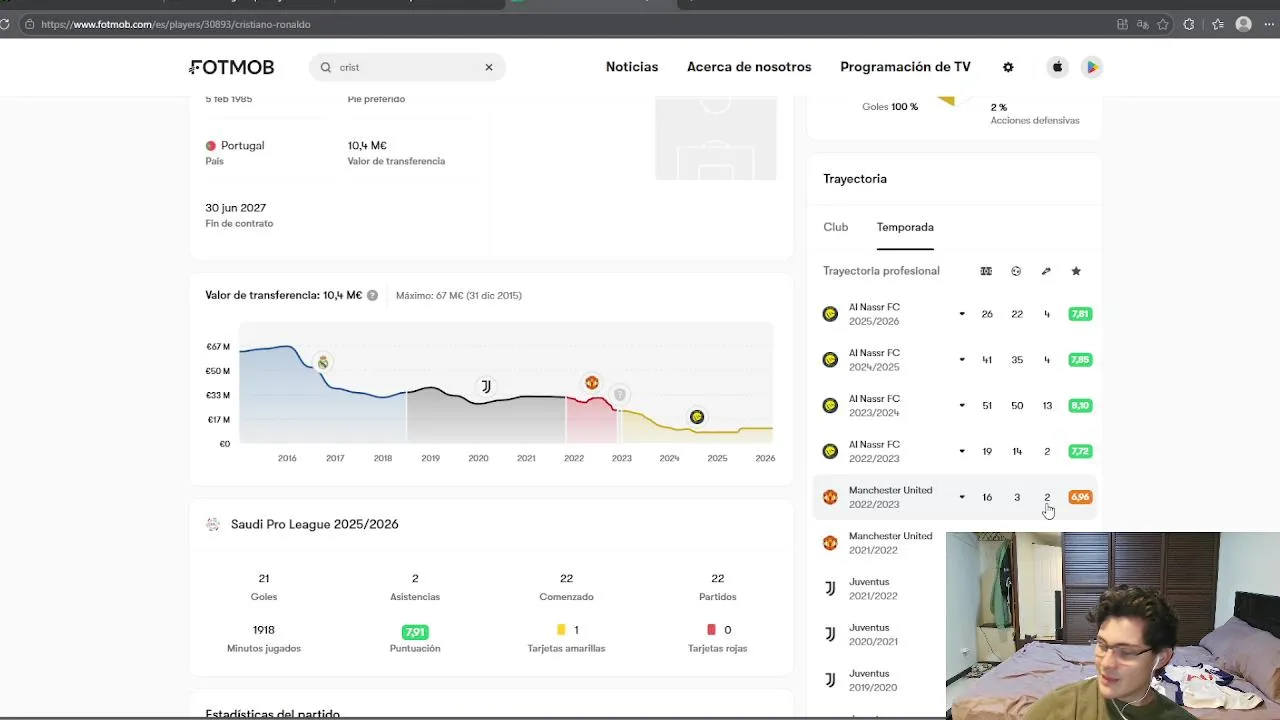
Task: Click Al Nassr crest for 2025/2026
Action: 830,314
